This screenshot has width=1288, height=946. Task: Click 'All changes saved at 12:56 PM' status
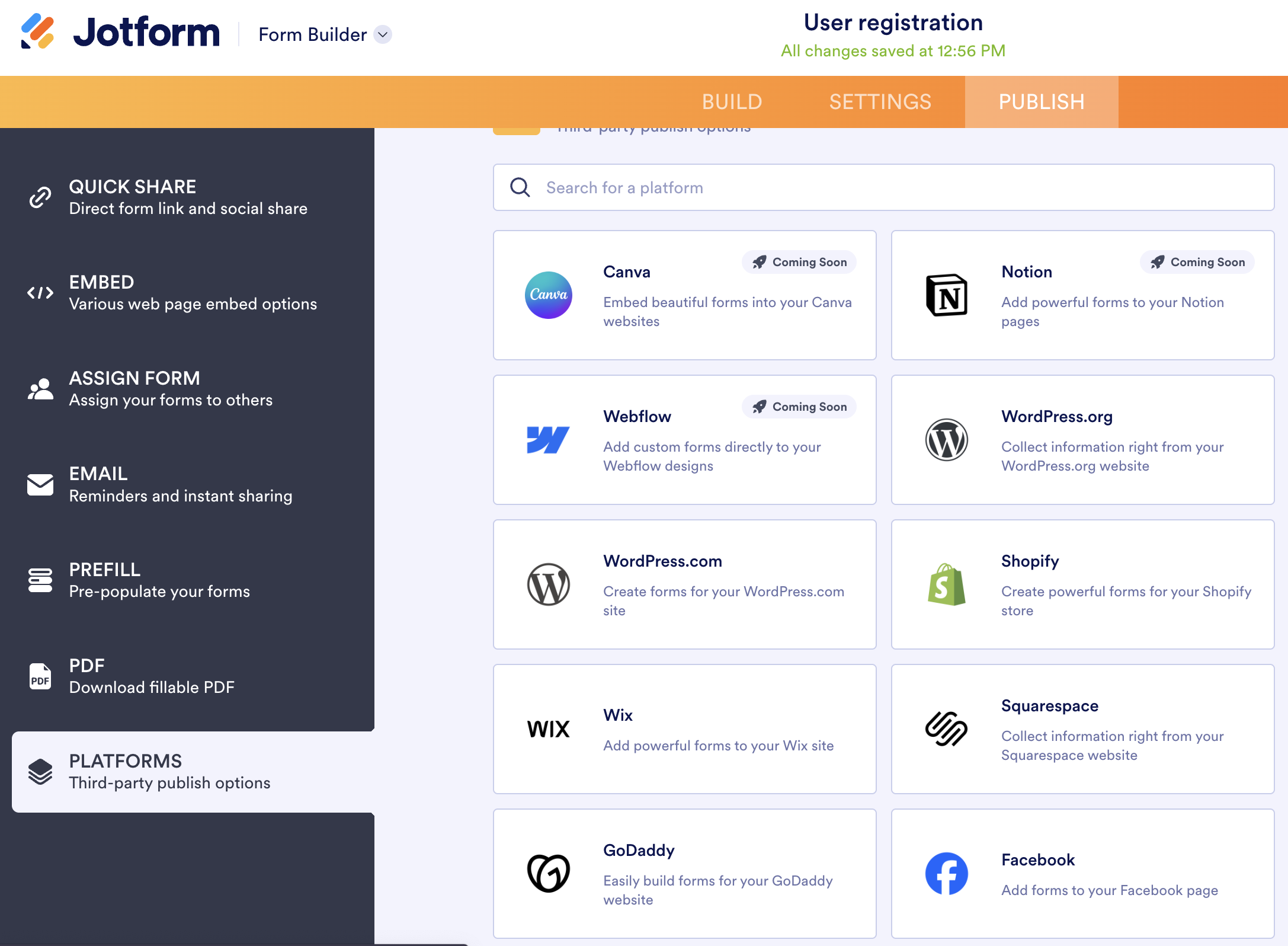(893, 51)
